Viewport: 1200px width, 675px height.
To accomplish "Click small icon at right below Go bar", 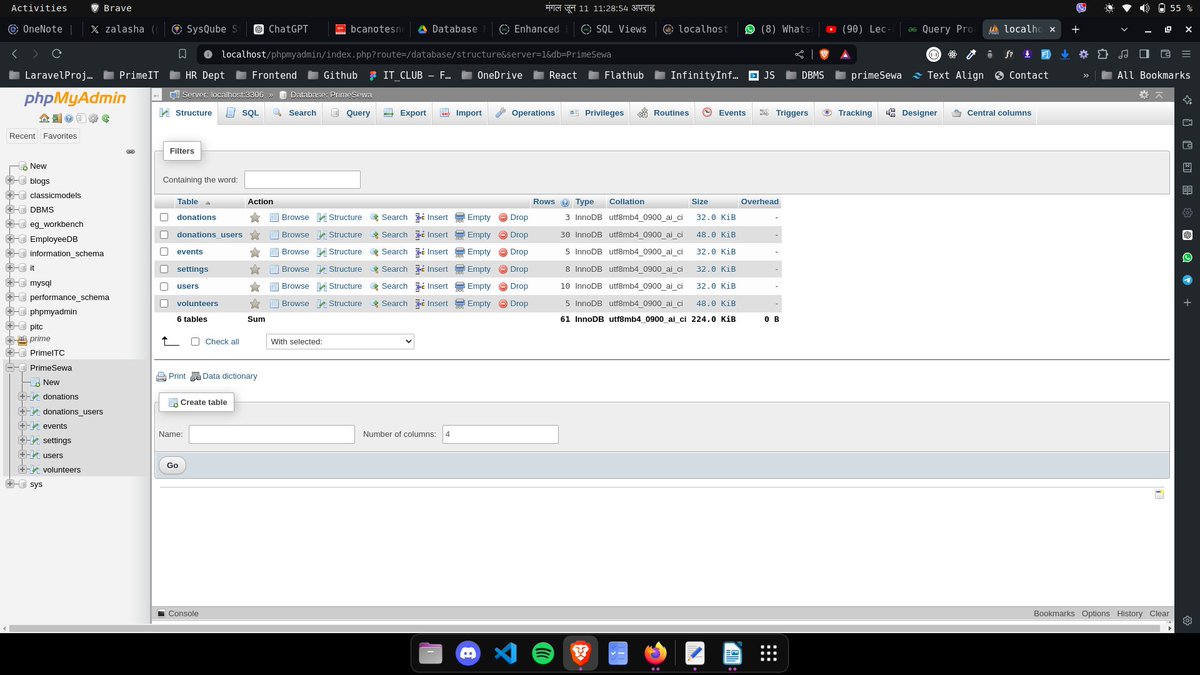I will (x=1159, y=494).
